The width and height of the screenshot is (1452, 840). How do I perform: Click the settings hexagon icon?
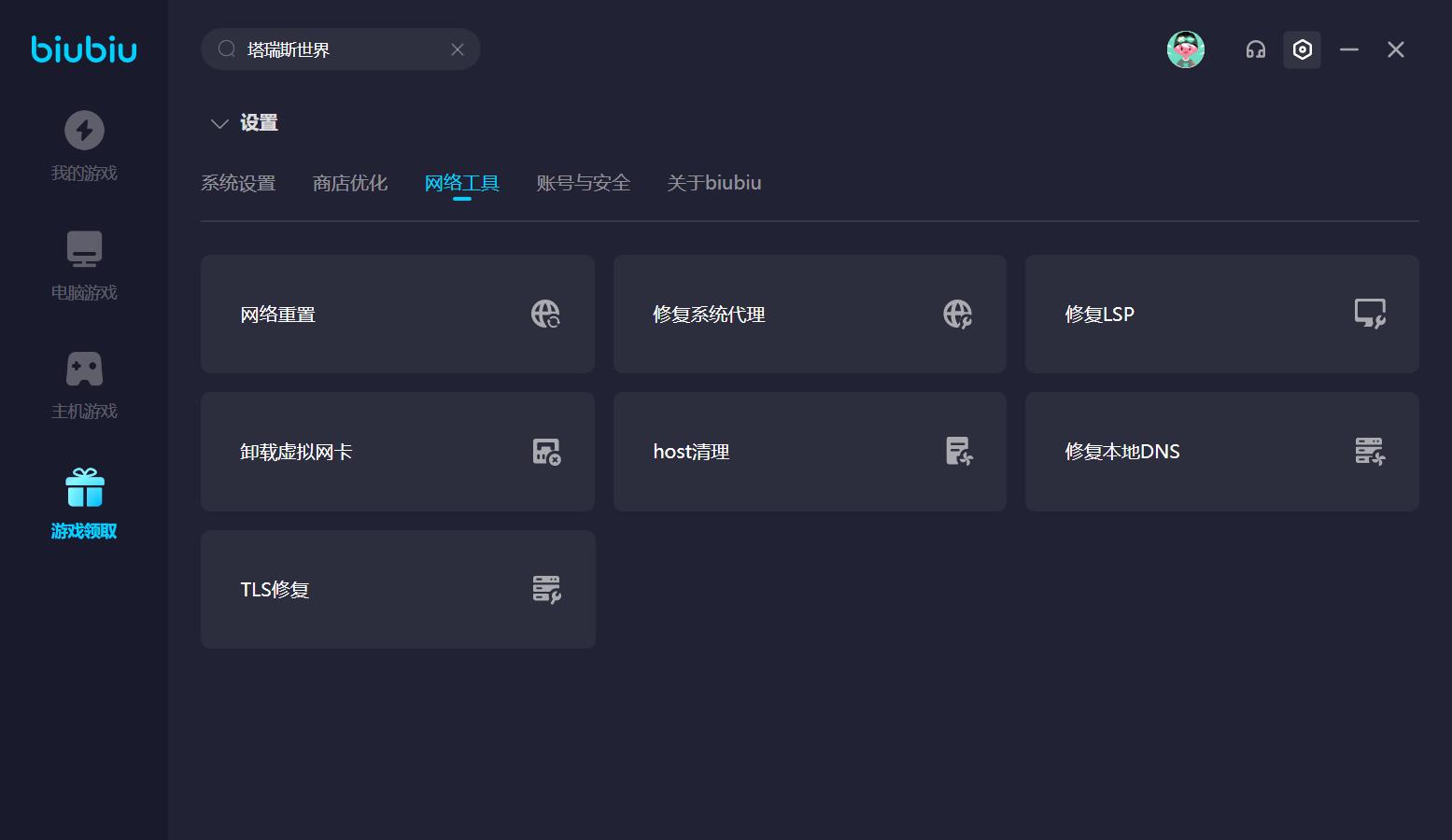tap(1303, 49)
